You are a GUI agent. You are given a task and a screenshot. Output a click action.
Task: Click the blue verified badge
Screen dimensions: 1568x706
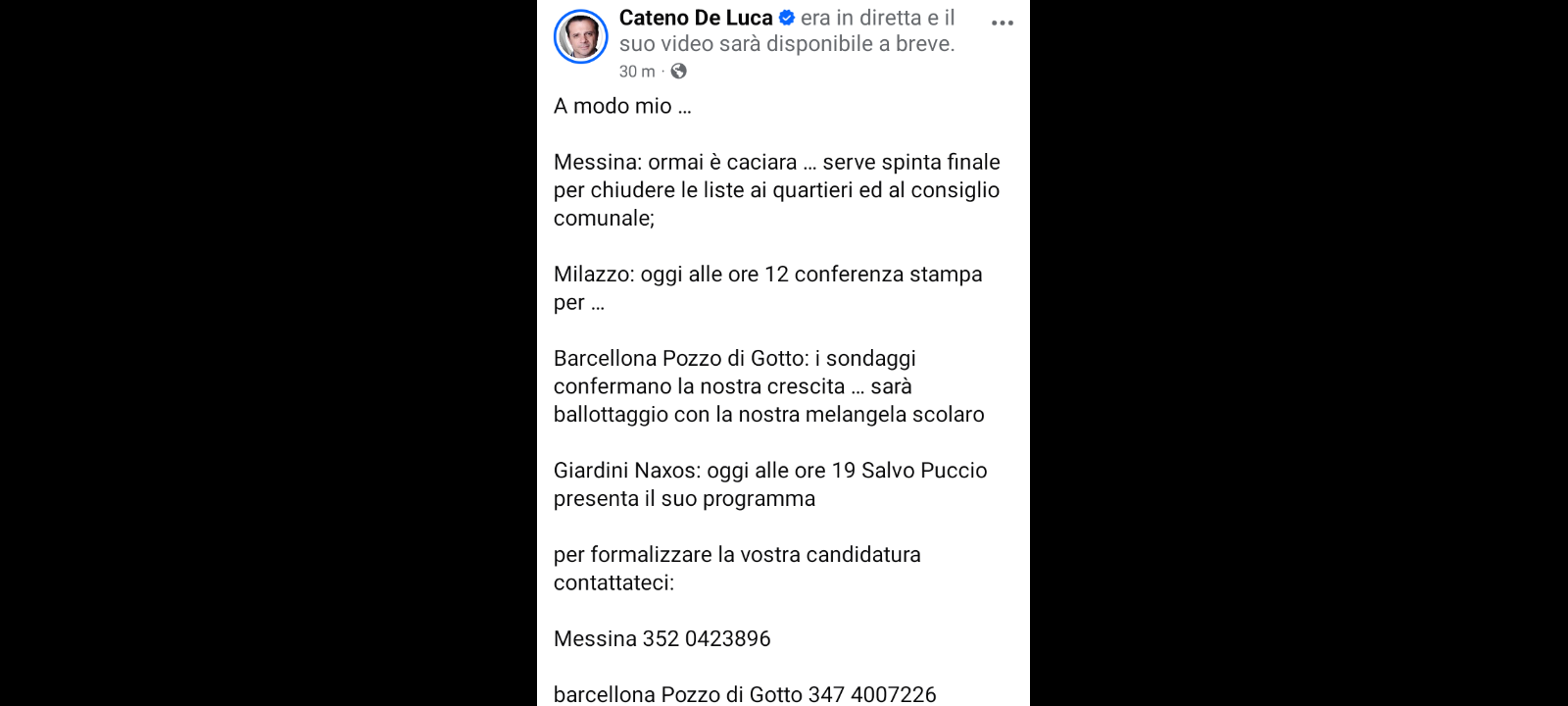click(x=786, y=18)
